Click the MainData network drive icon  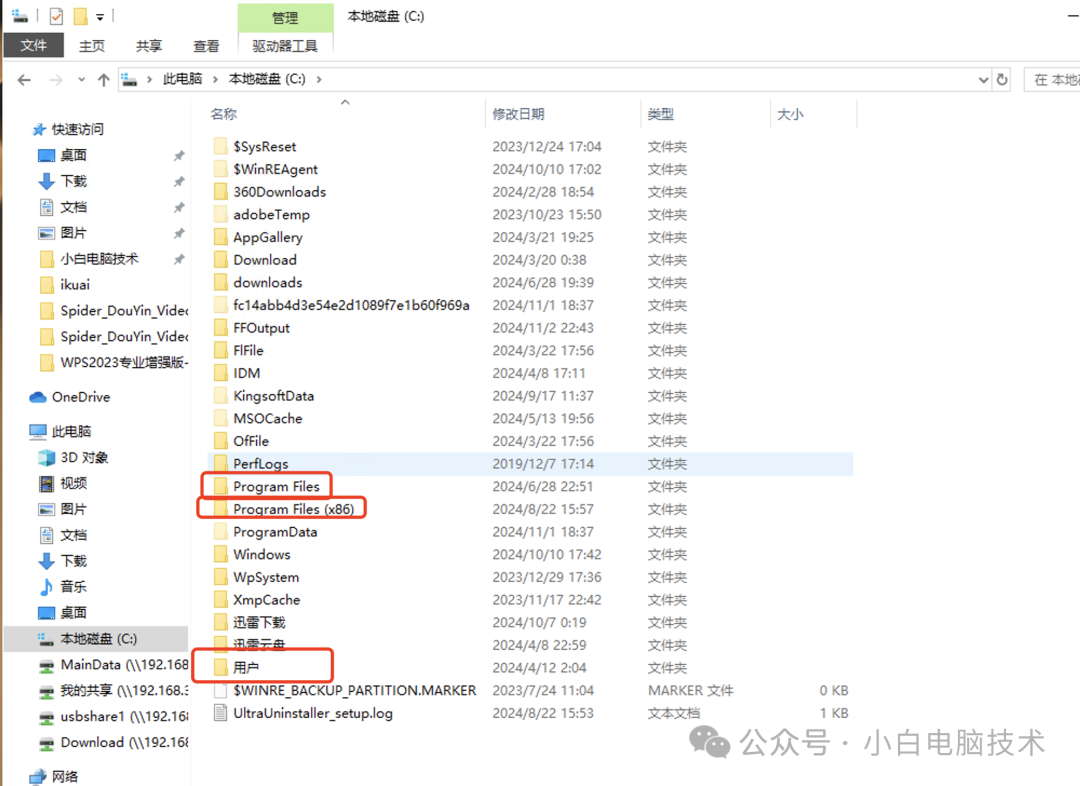46,665
